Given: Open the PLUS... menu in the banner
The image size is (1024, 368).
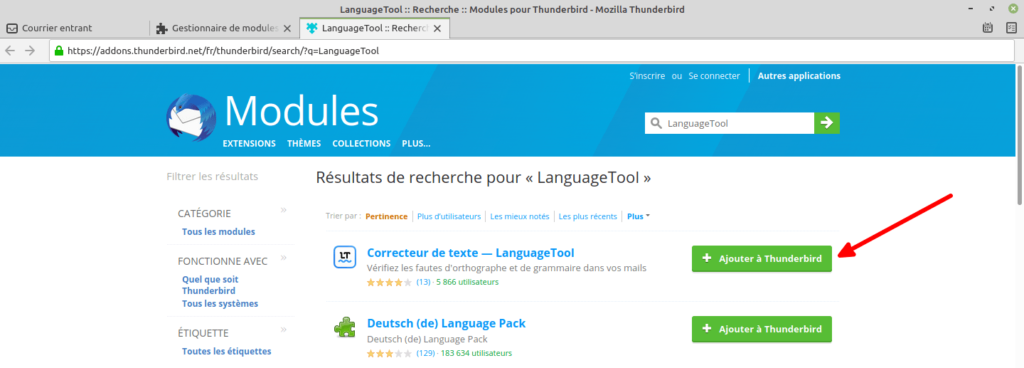Looking at the screenshot, I should coord(416,144).
